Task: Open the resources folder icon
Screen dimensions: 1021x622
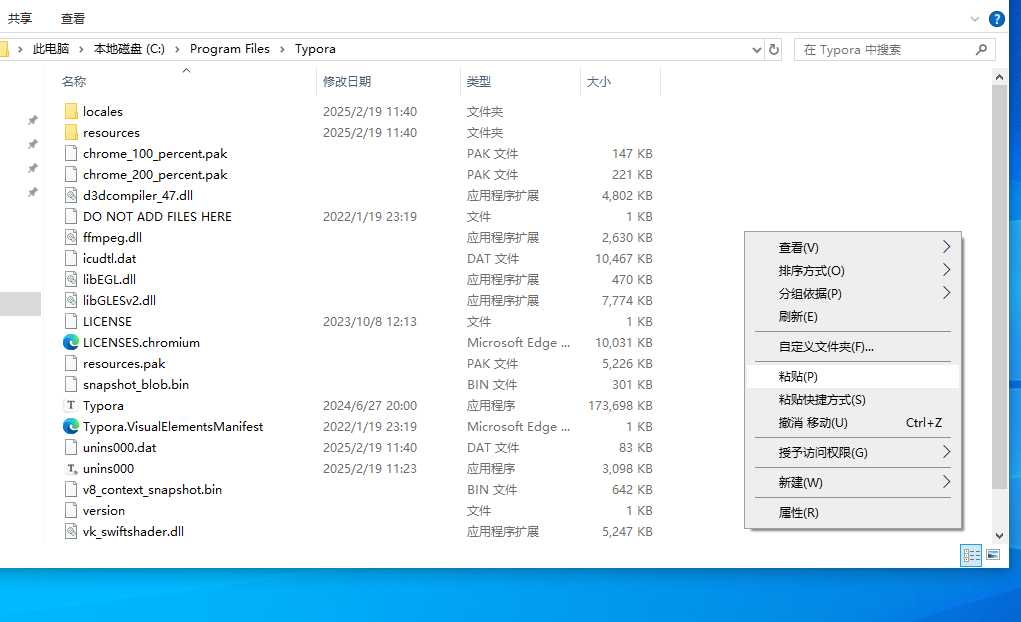Action: pos(71,132)
